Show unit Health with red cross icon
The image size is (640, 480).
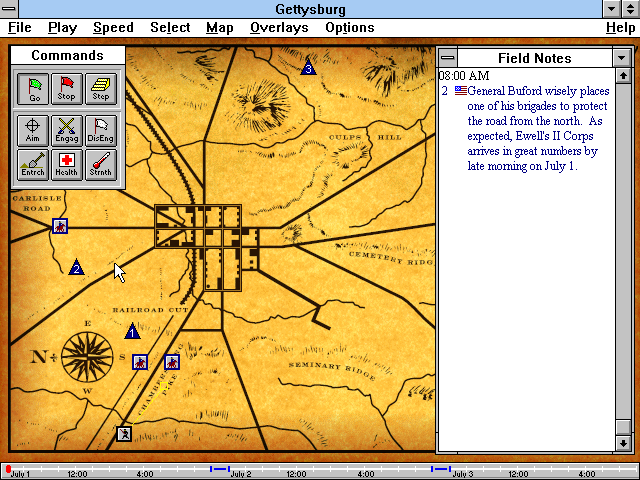tap(67, 165)
